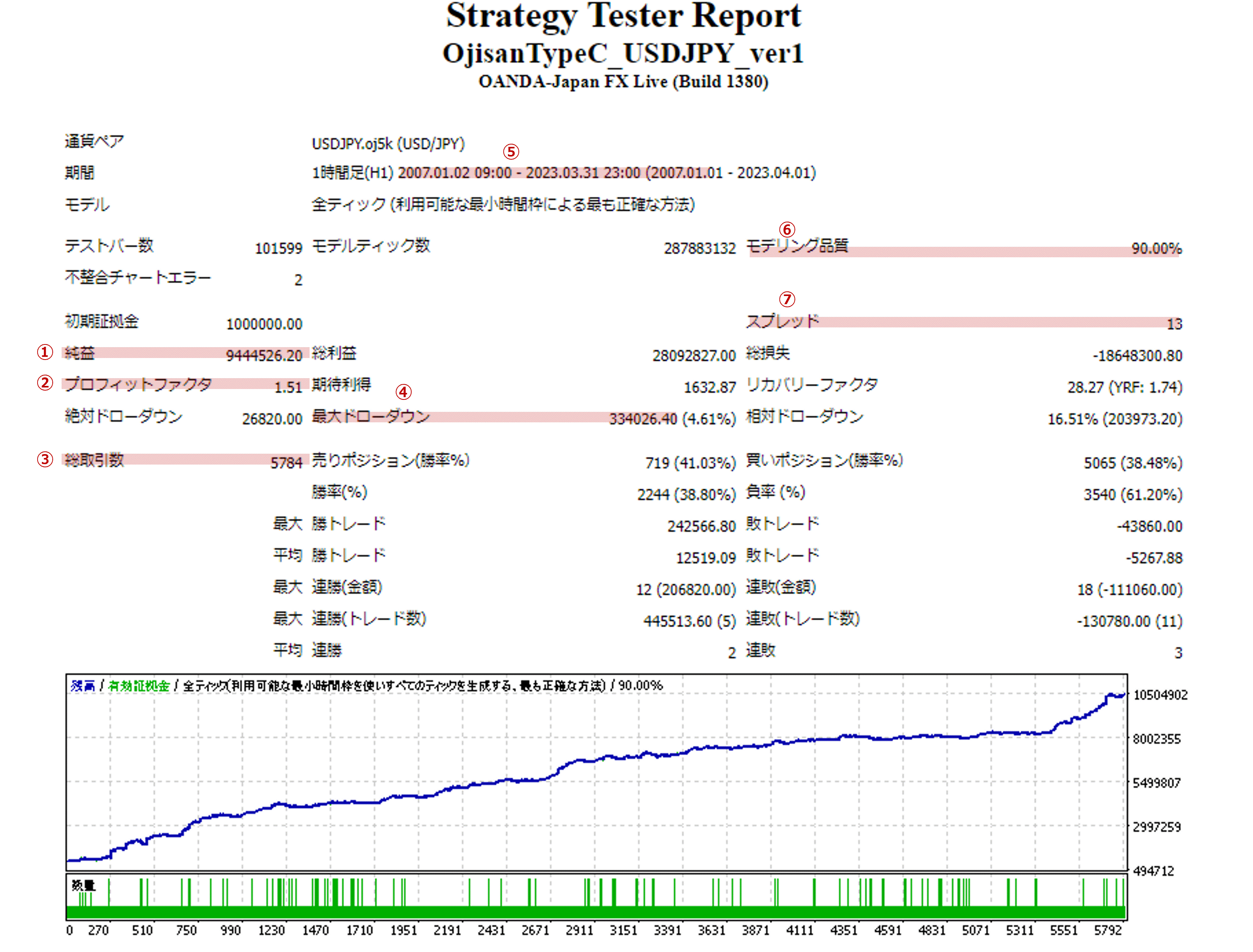The height and width of the screenshot is (952, 1253).
Task: Click the net profit value 9444526.20
Action: tap(264, 356)
